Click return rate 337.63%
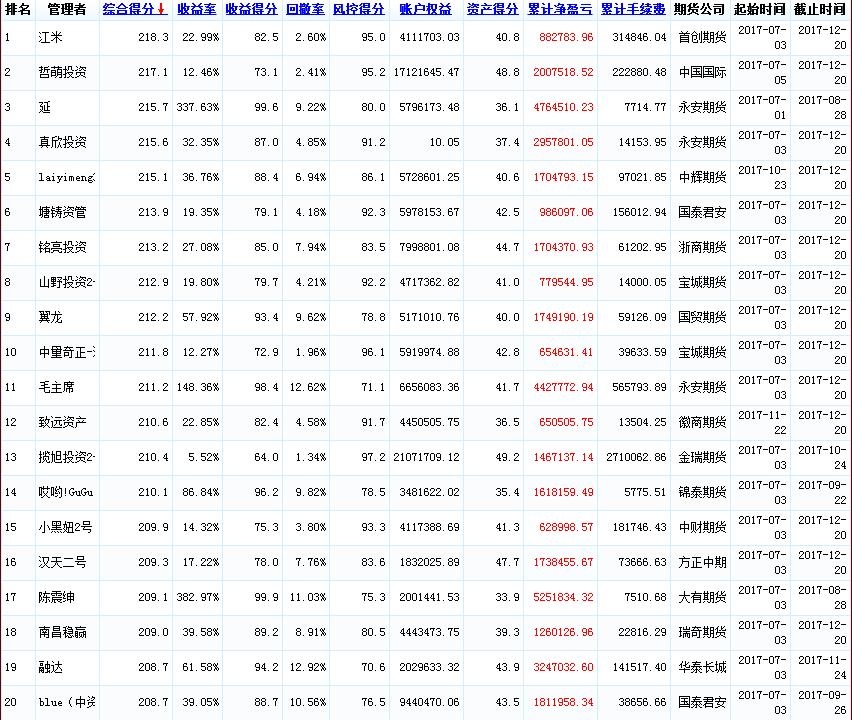The width and height of the screenshot is (852, 720). (198, 108)
